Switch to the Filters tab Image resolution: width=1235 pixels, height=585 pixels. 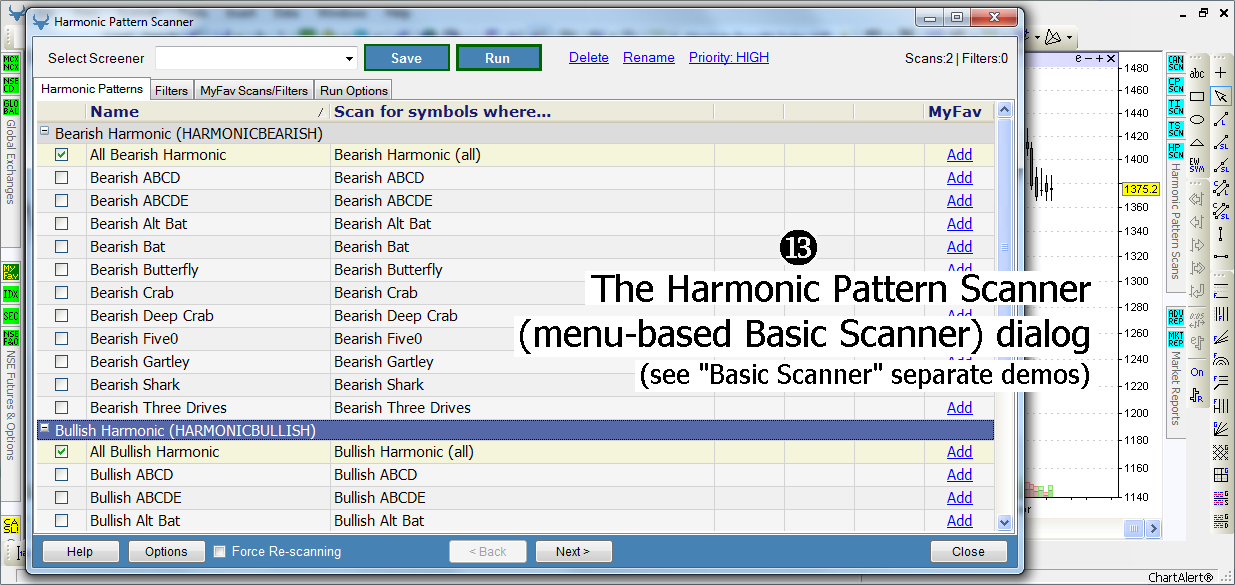click(x=172, y=90)
